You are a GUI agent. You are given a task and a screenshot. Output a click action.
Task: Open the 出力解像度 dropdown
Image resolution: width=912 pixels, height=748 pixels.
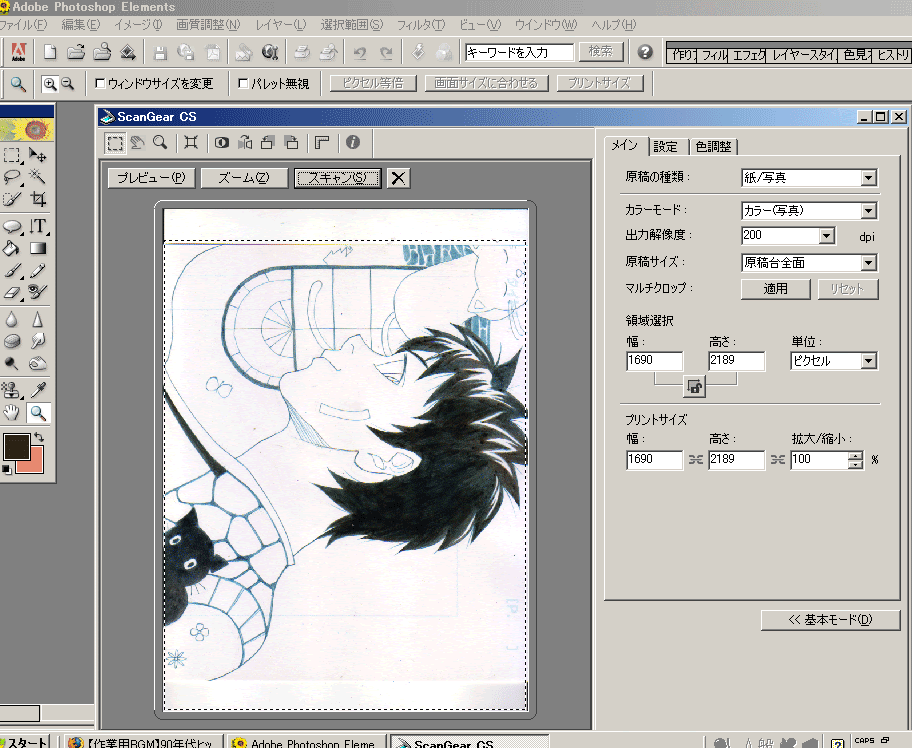pos(826,236)
